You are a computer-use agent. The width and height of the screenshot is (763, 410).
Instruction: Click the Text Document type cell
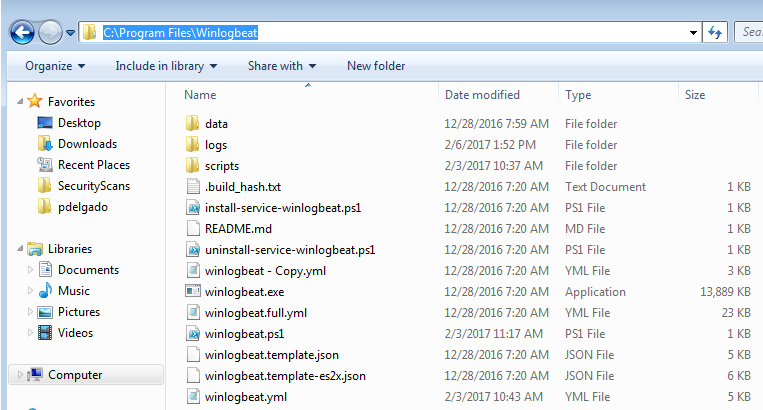tap(605, 187)
